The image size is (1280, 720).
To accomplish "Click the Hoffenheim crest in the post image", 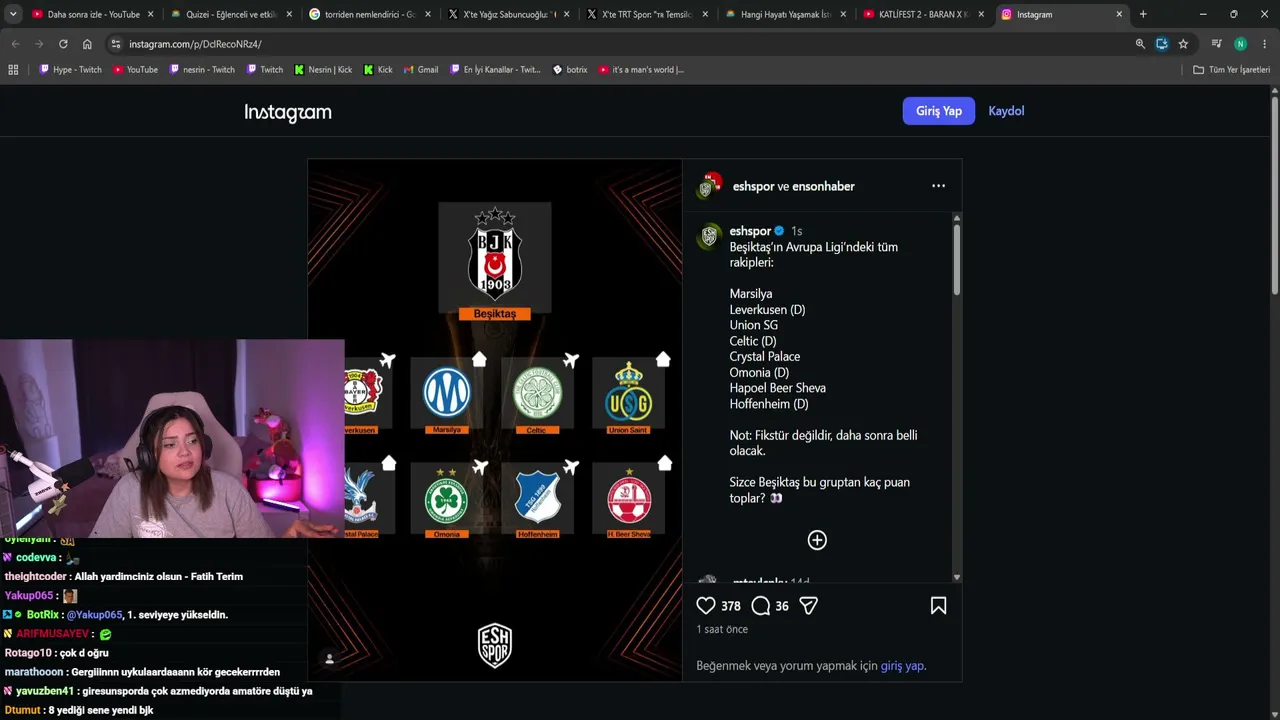I will (x=538, y=497).
